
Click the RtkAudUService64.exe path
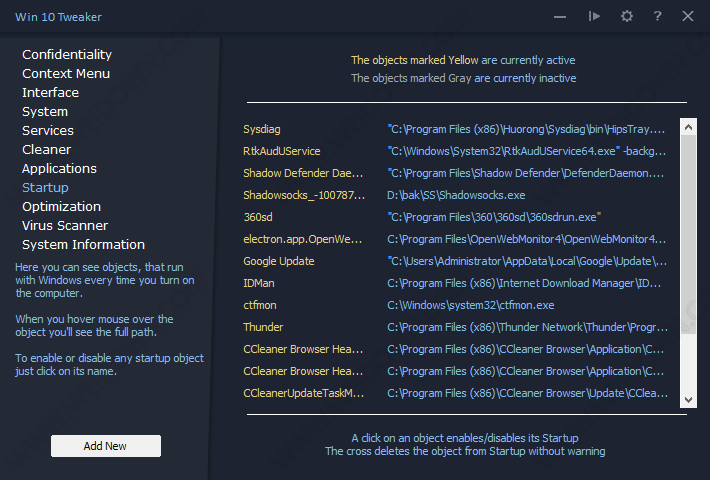click(x=527, y=151)
